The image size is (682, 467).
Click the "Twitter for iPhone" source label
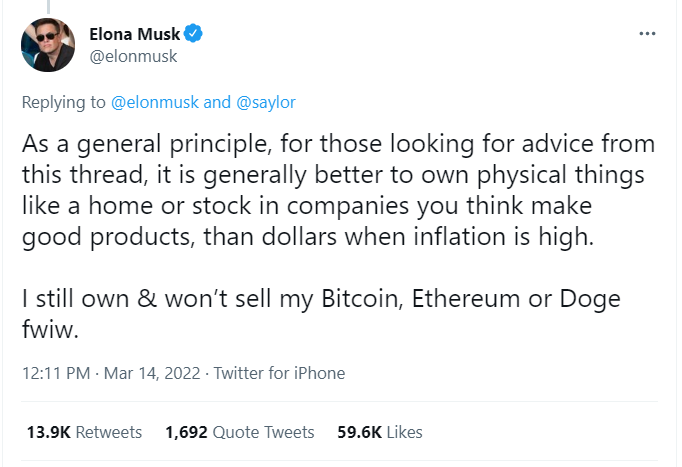click(279, 373)
